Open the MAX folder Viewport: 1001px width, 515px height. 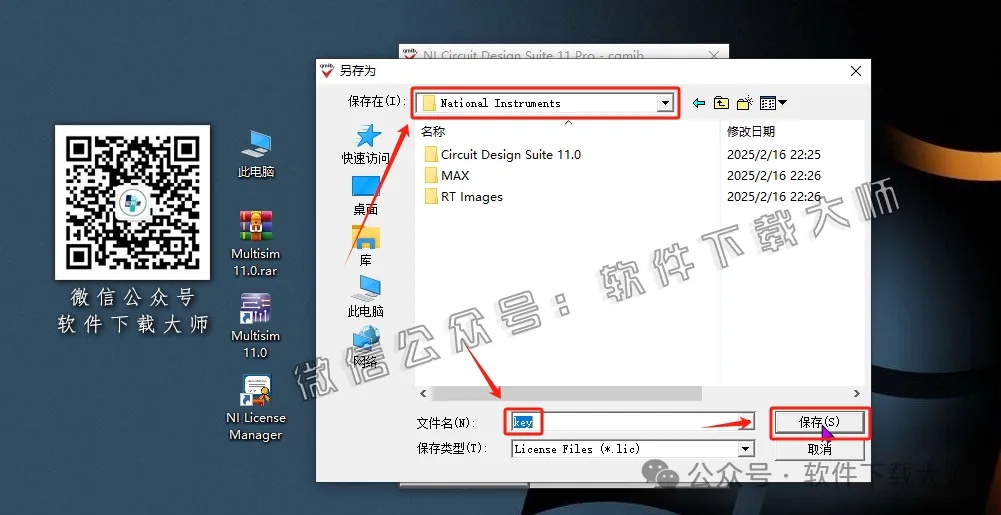[448, 175]
